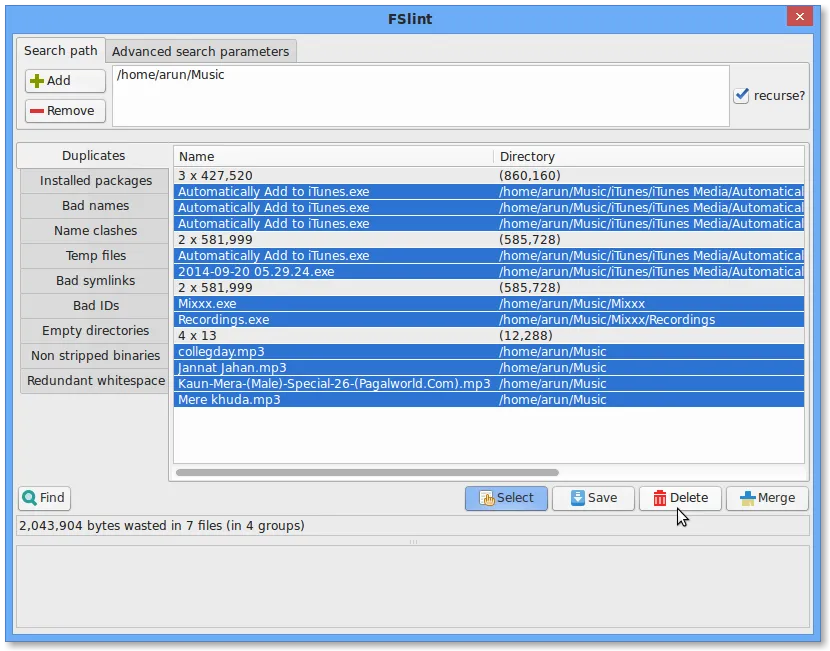The height and width of the screenshot is (651, 830).
Task: Select the Redundant whitespace scan mode
Action: tap(94, 381)
